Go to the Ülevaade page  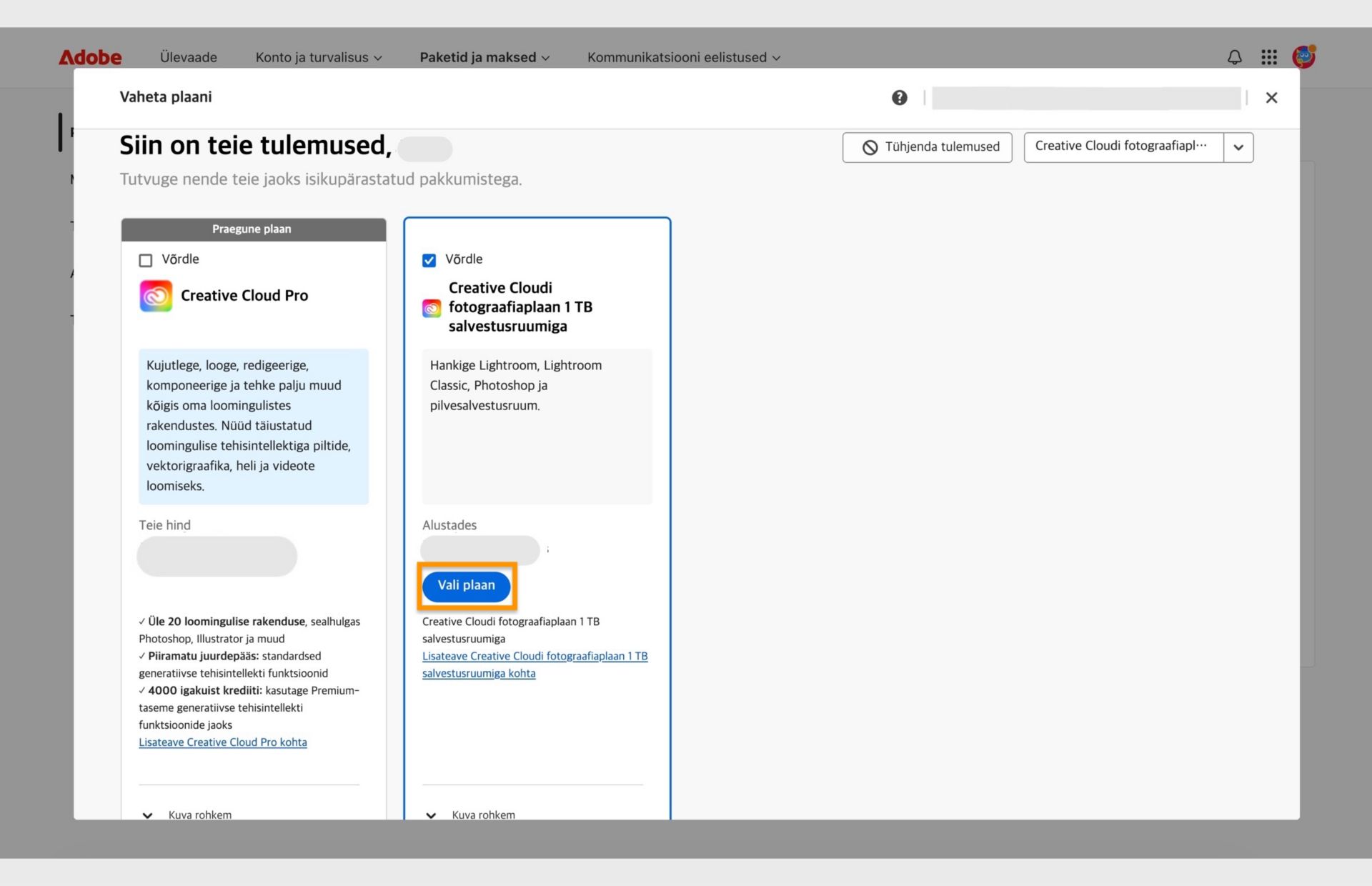189,57
